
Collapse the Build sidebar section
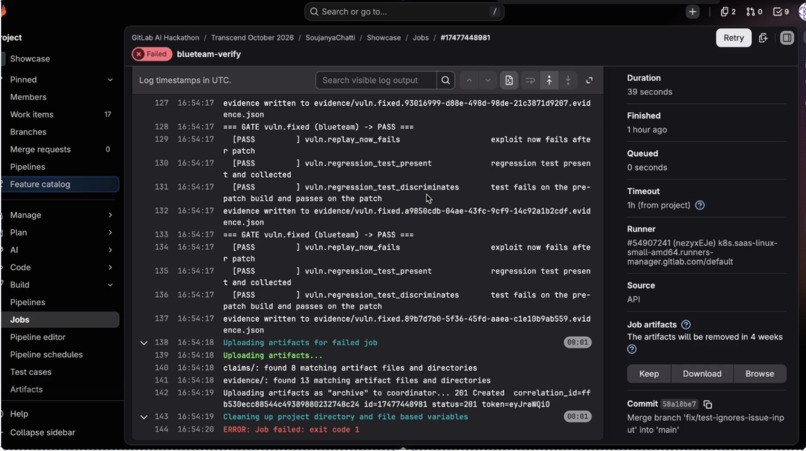click(110, 285)
